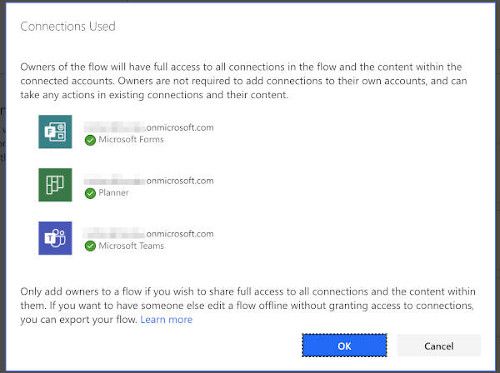Click the Planner connection label

[x=113, y=193]
